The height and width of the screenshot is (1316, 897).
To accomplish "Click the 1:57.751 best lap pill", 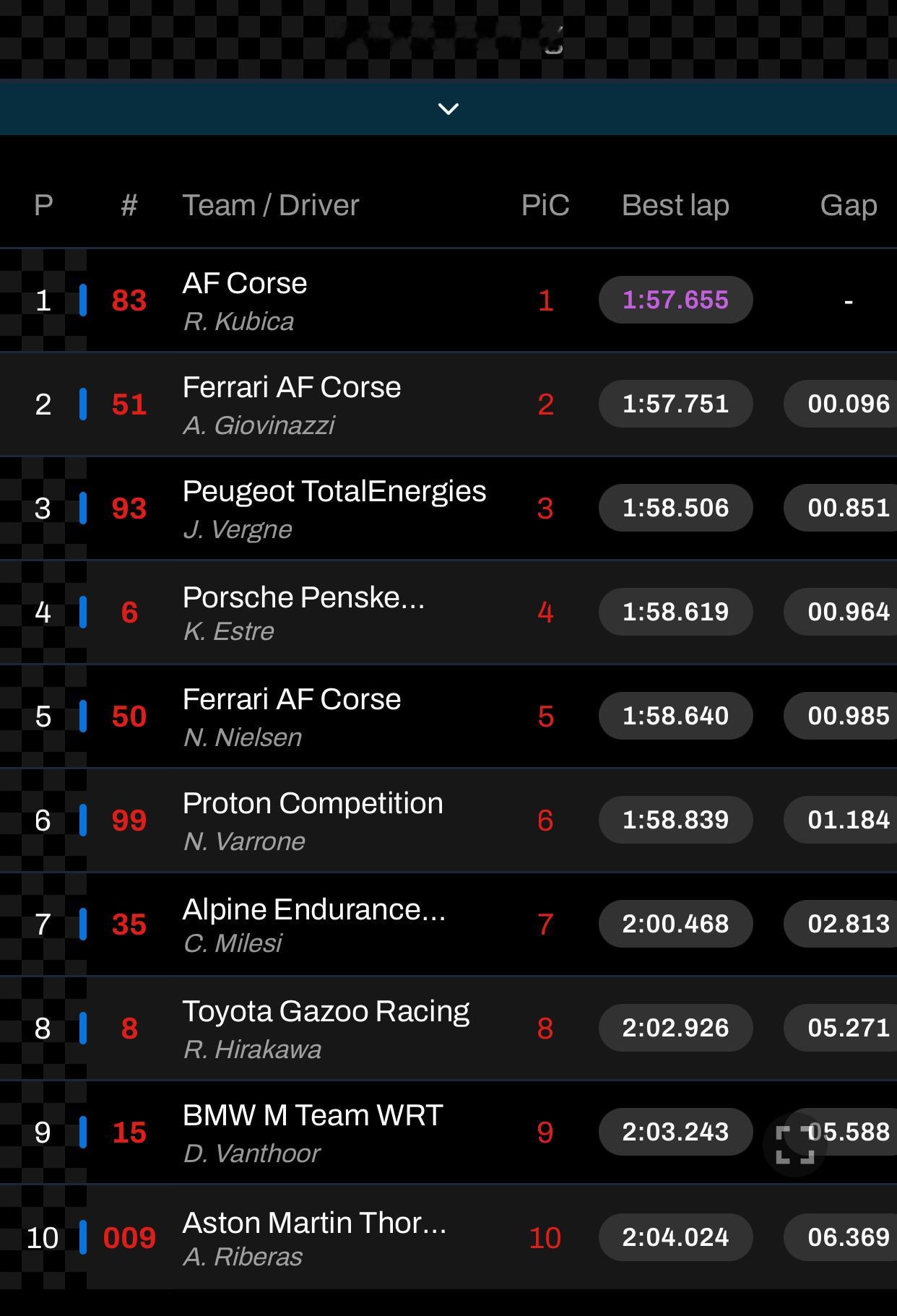I will pos(675,404).
